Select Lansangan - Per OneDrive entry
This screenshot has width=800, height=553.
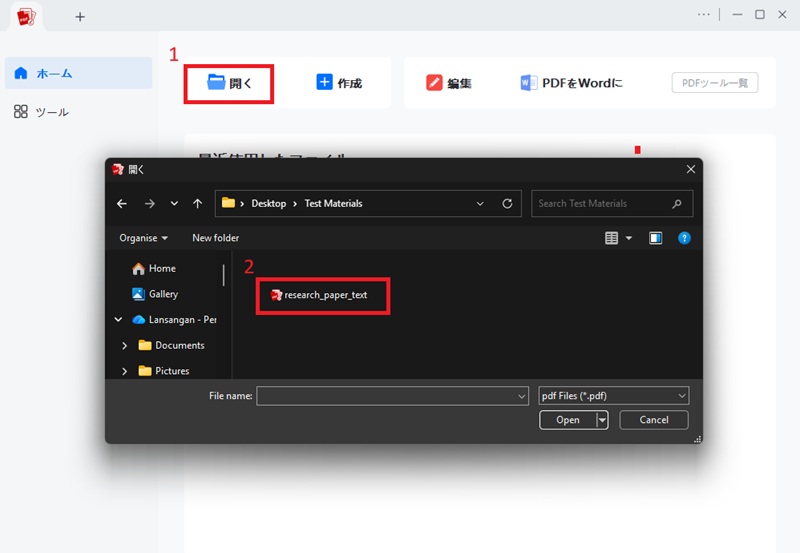(174, 320)
